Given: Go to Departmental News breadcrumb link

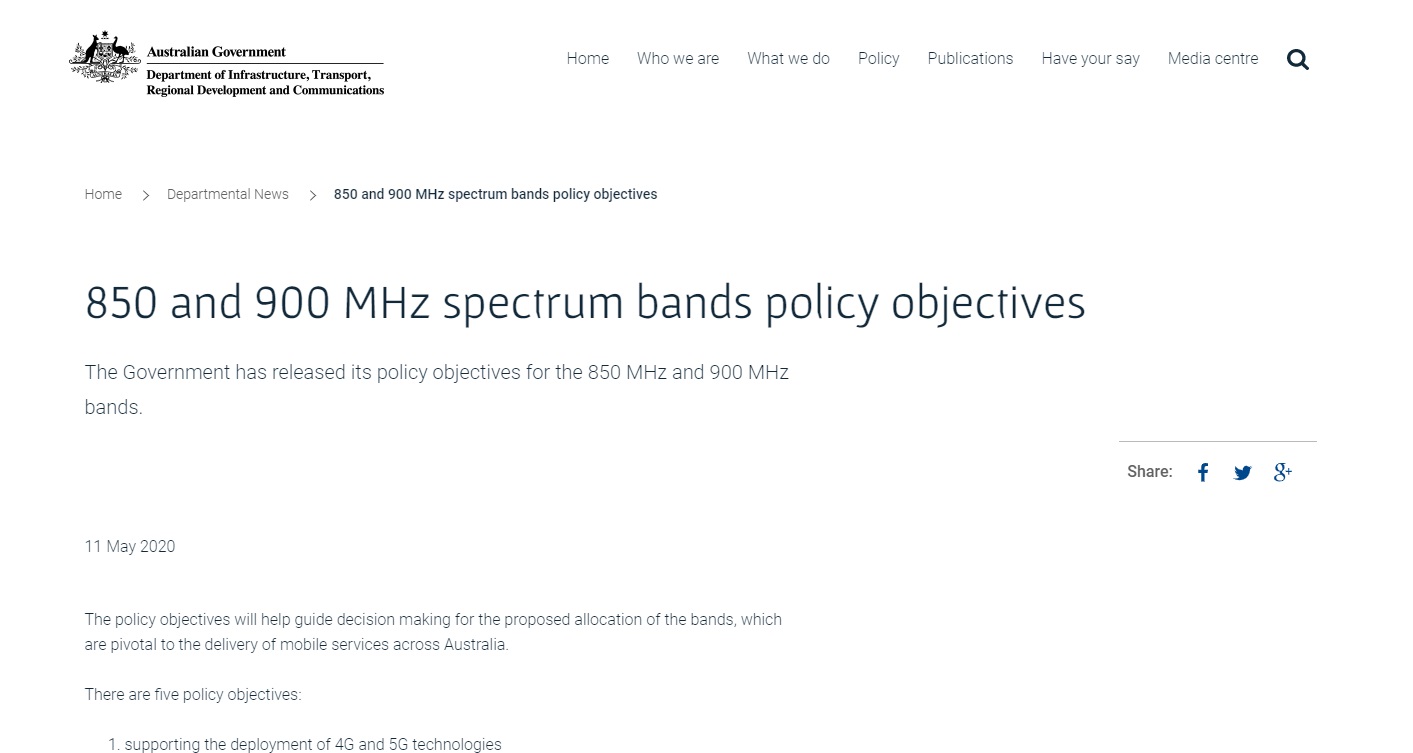Looking at the screenshot, I should click(x=228, y=194).
